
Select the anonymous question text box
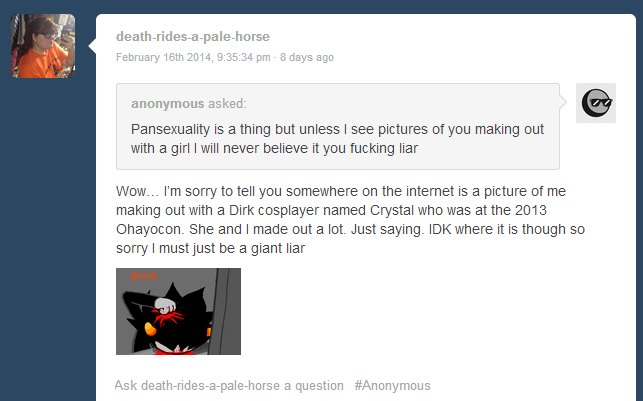point(338,126)
